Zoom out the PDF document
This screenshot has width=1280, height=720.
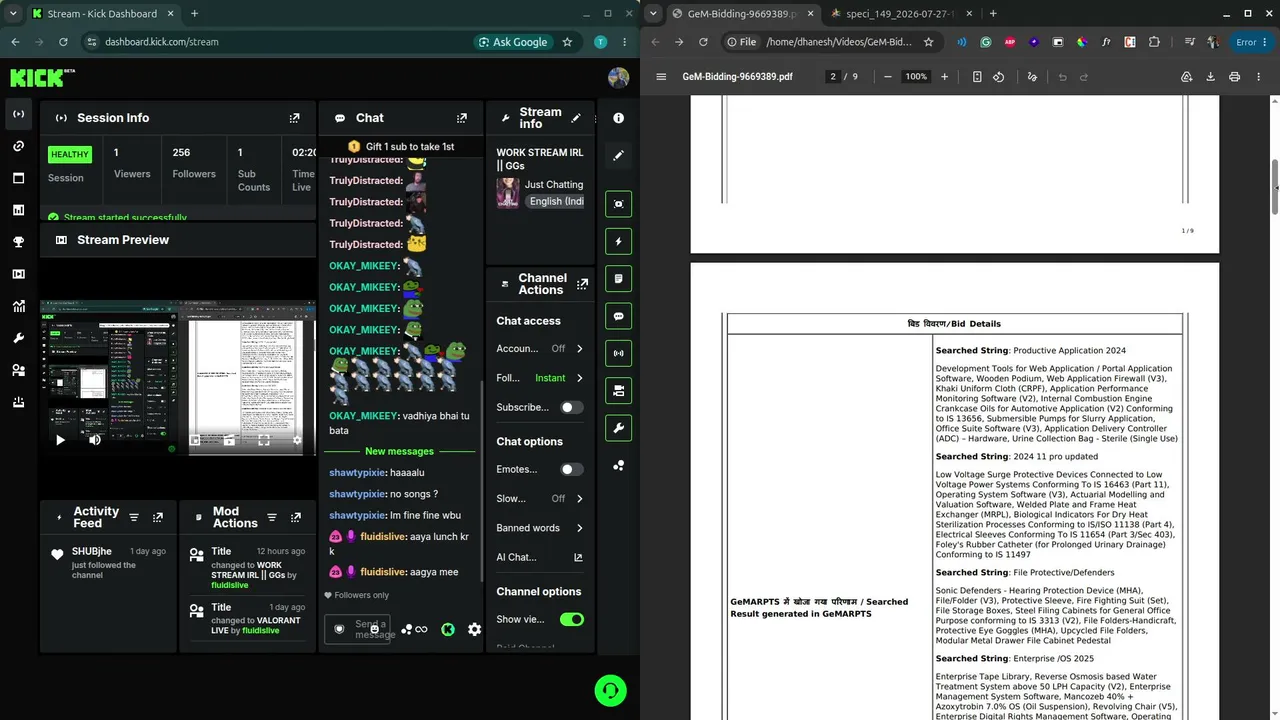tap(888, 77)
